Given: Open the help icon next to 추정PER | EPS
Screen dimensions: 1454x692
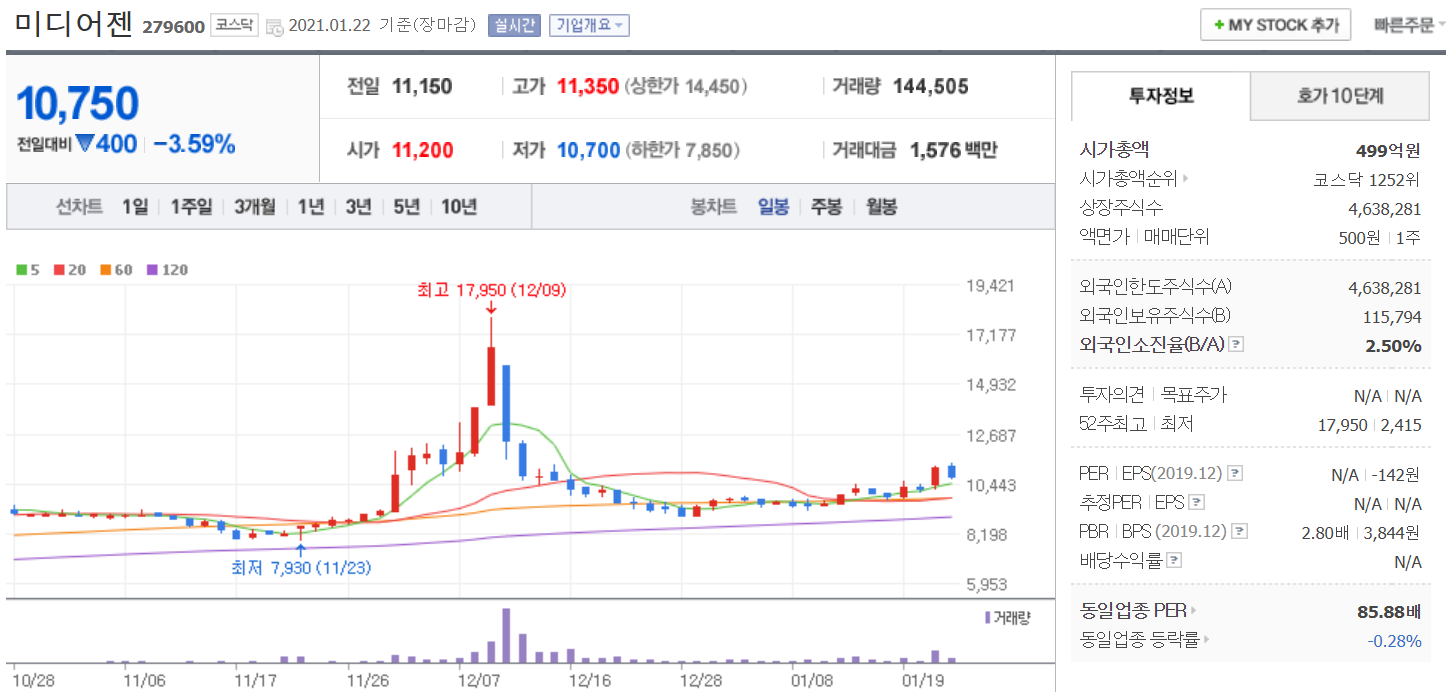Looking at the screenshot, I should click(1196, 503).
